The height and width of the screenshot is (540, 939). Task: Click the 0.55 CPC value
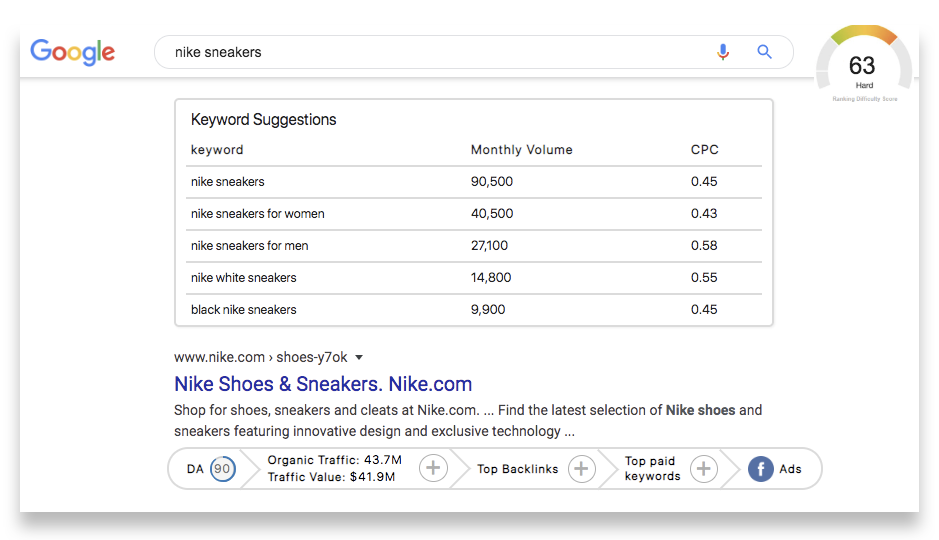[x=704, y=278]
